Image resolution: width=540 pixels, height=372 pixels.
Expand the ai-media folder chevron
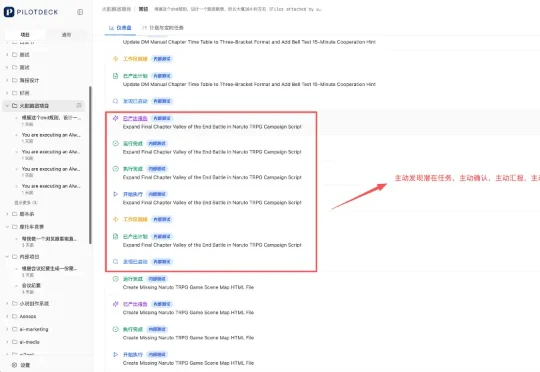click(x=7, y=342)
